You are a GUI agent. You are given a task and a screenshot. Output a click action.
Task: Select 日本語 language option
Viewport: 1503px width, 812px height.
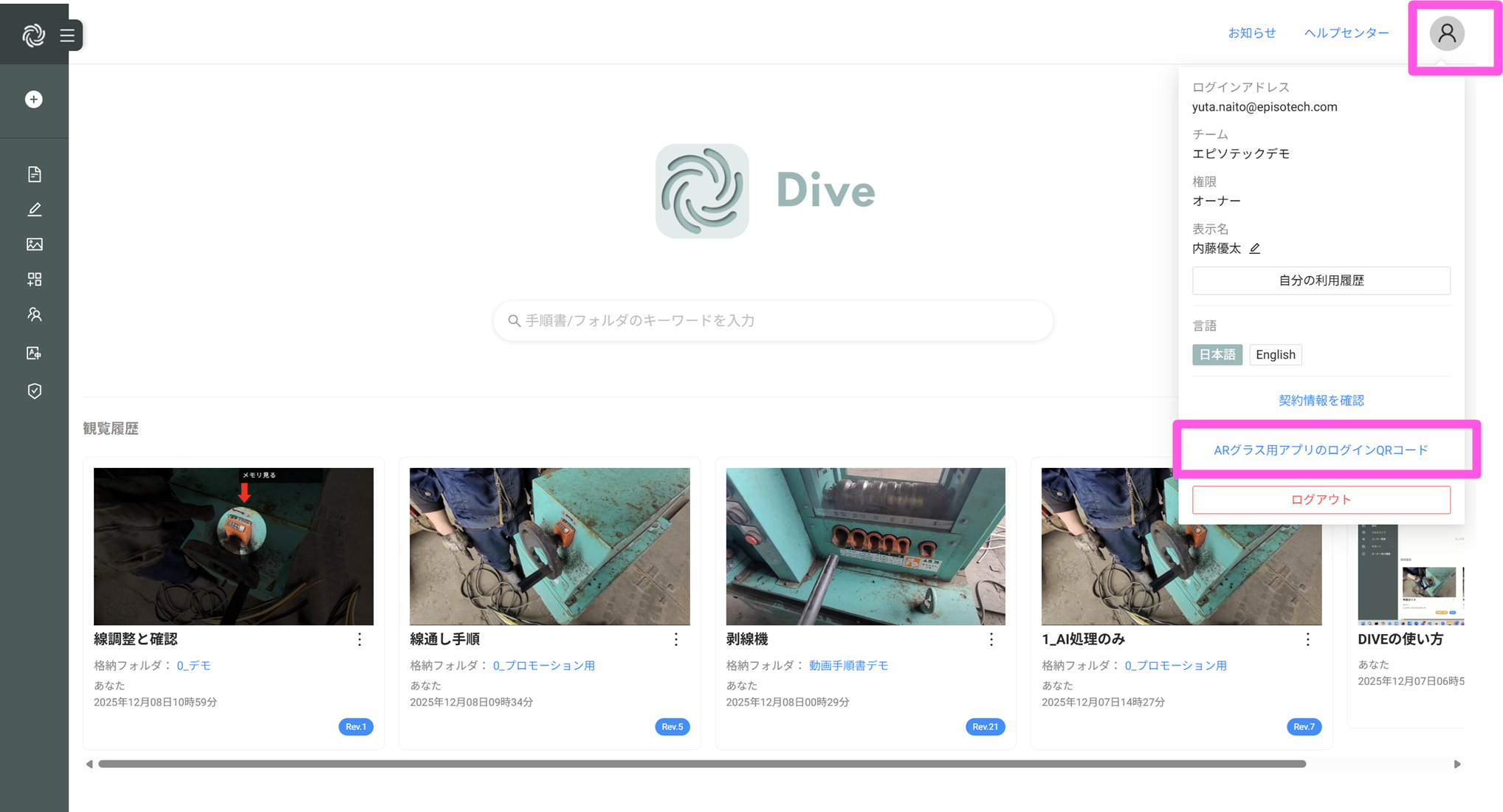click(1217, 354)
